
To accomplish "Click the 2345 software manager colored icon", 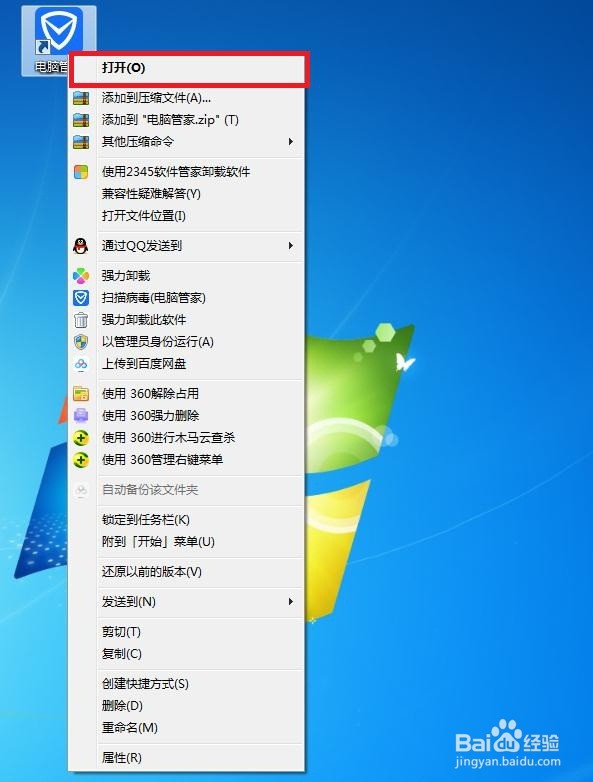I will (81, 172).
